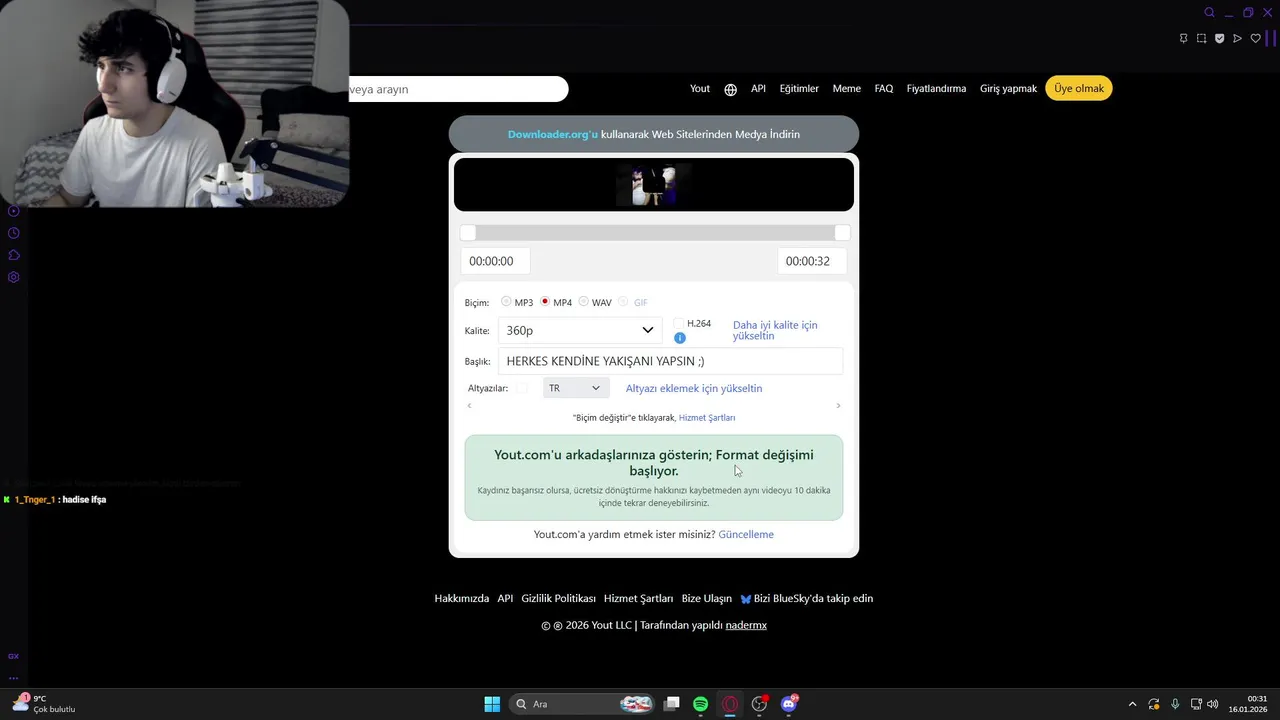Open the Downloader.org'u banner link
Viewport: 1280px width, 720px height.
click(552, 134)
